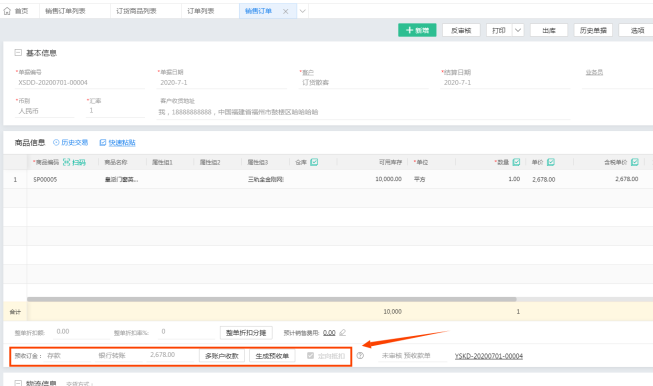This screenshot has width=653, height=386.
Task: Click the 汇率 field
Action: [x=115, y=111]
